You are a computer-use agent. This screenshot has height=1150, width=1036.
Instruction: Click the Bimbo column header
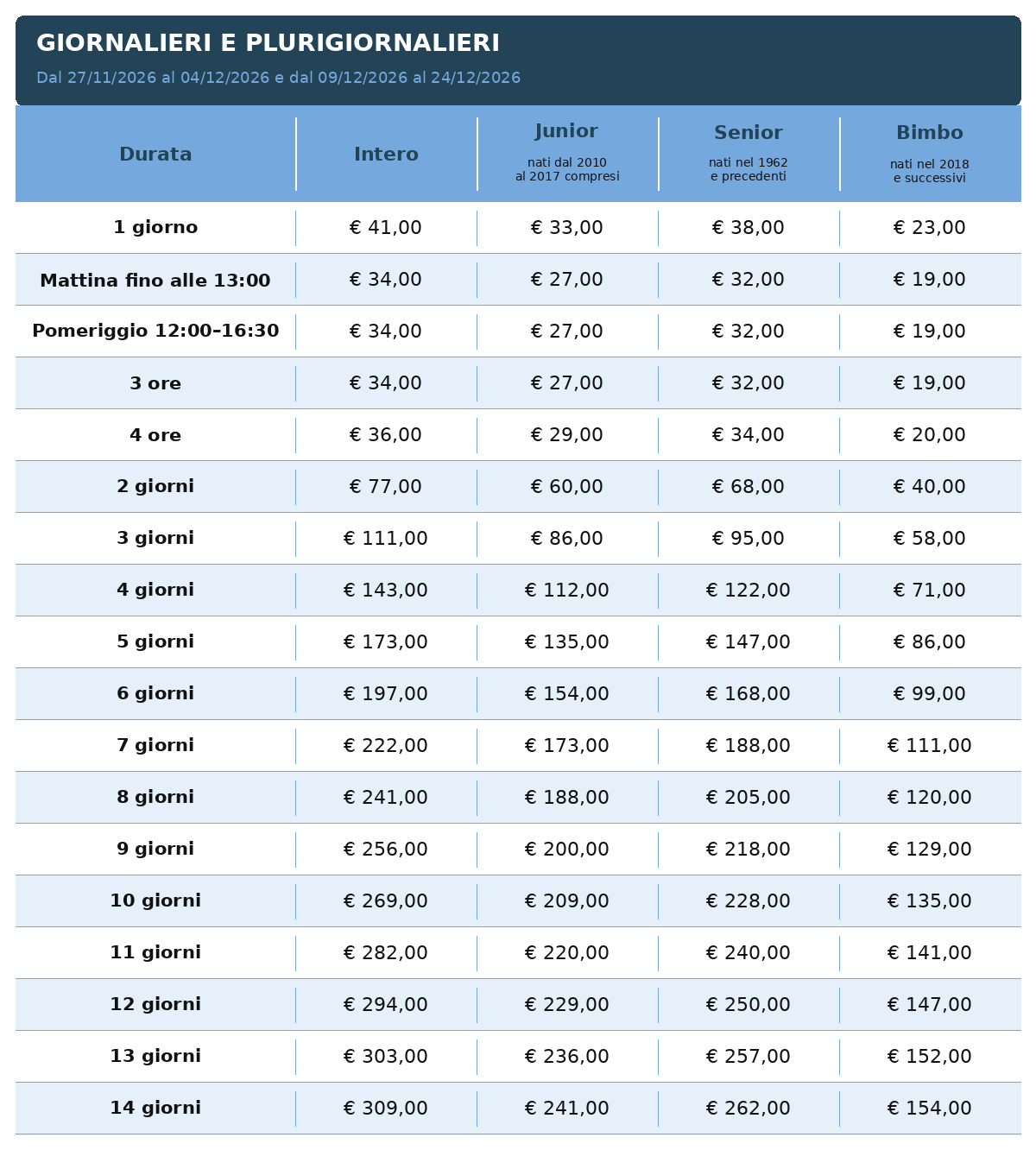[x=930, y=133]
